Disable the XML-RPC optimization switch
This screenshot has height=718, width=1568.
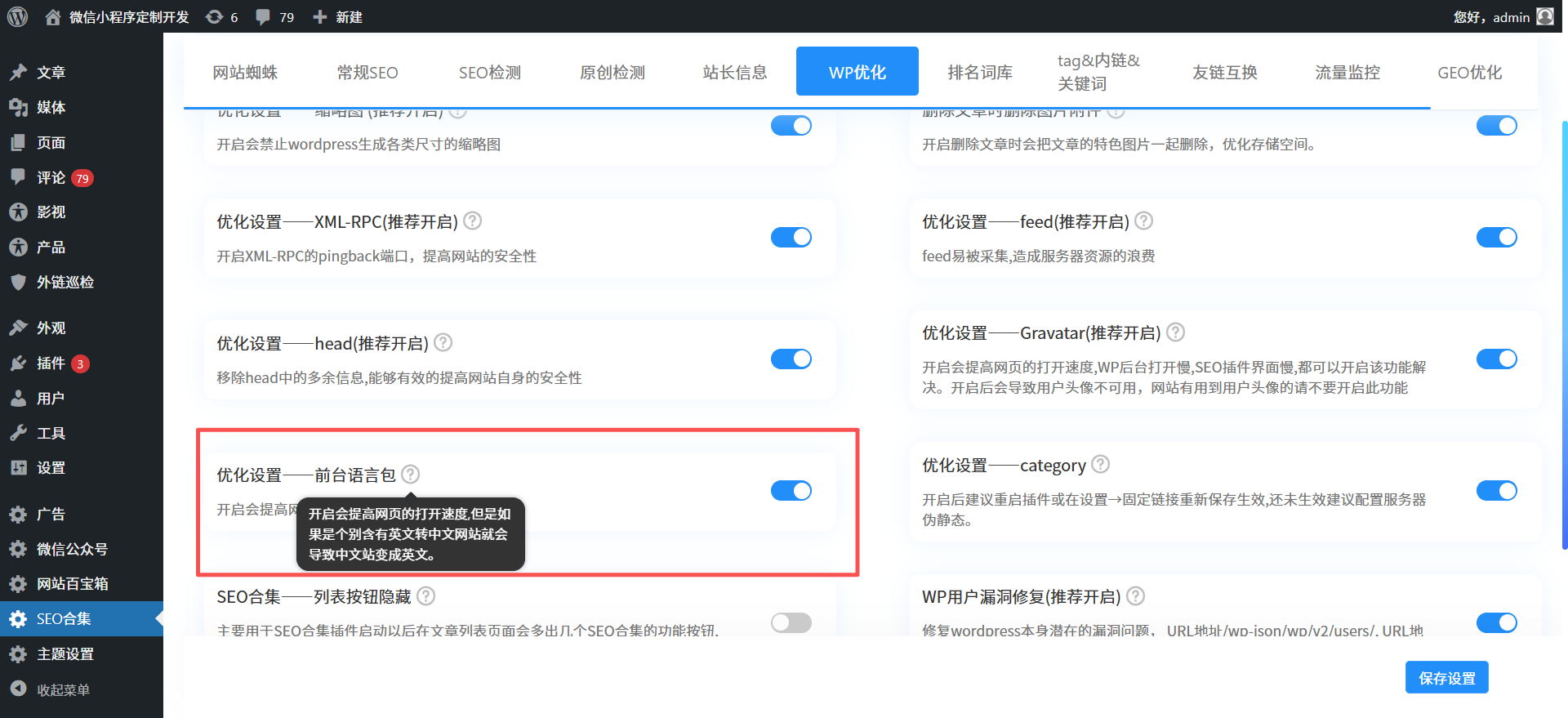pos(791,237)
